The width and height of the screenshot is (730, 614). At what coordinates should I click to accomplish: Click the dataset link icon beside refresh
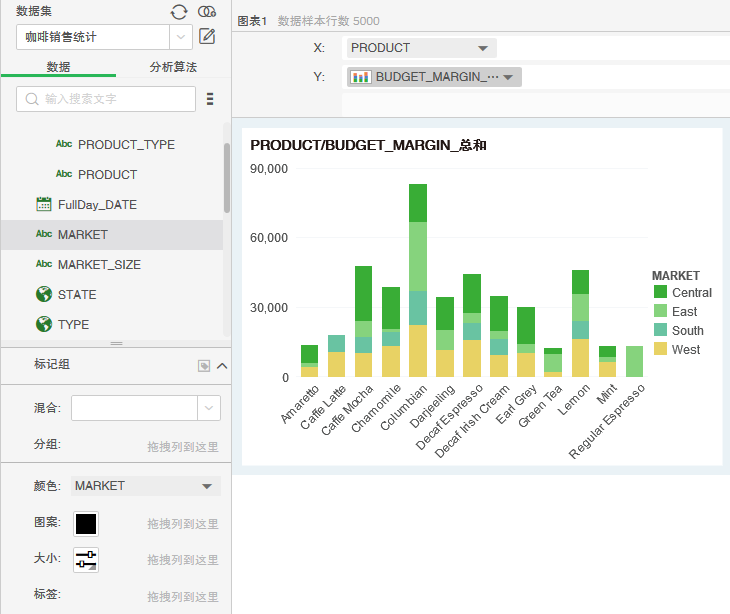click(x=207, y=12)
